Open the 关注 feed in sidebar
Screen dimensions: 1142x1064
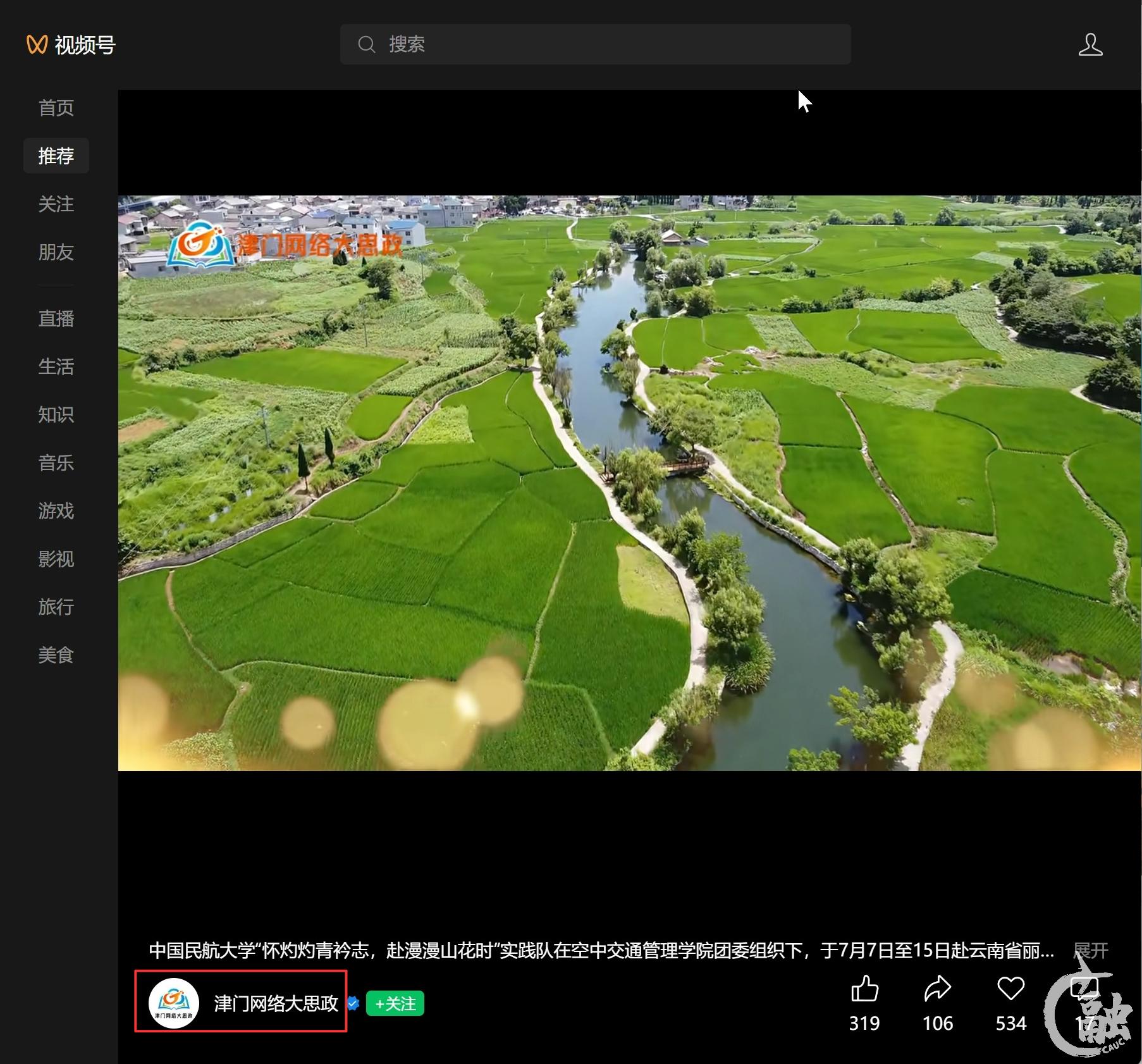click(x=56, y=204)
